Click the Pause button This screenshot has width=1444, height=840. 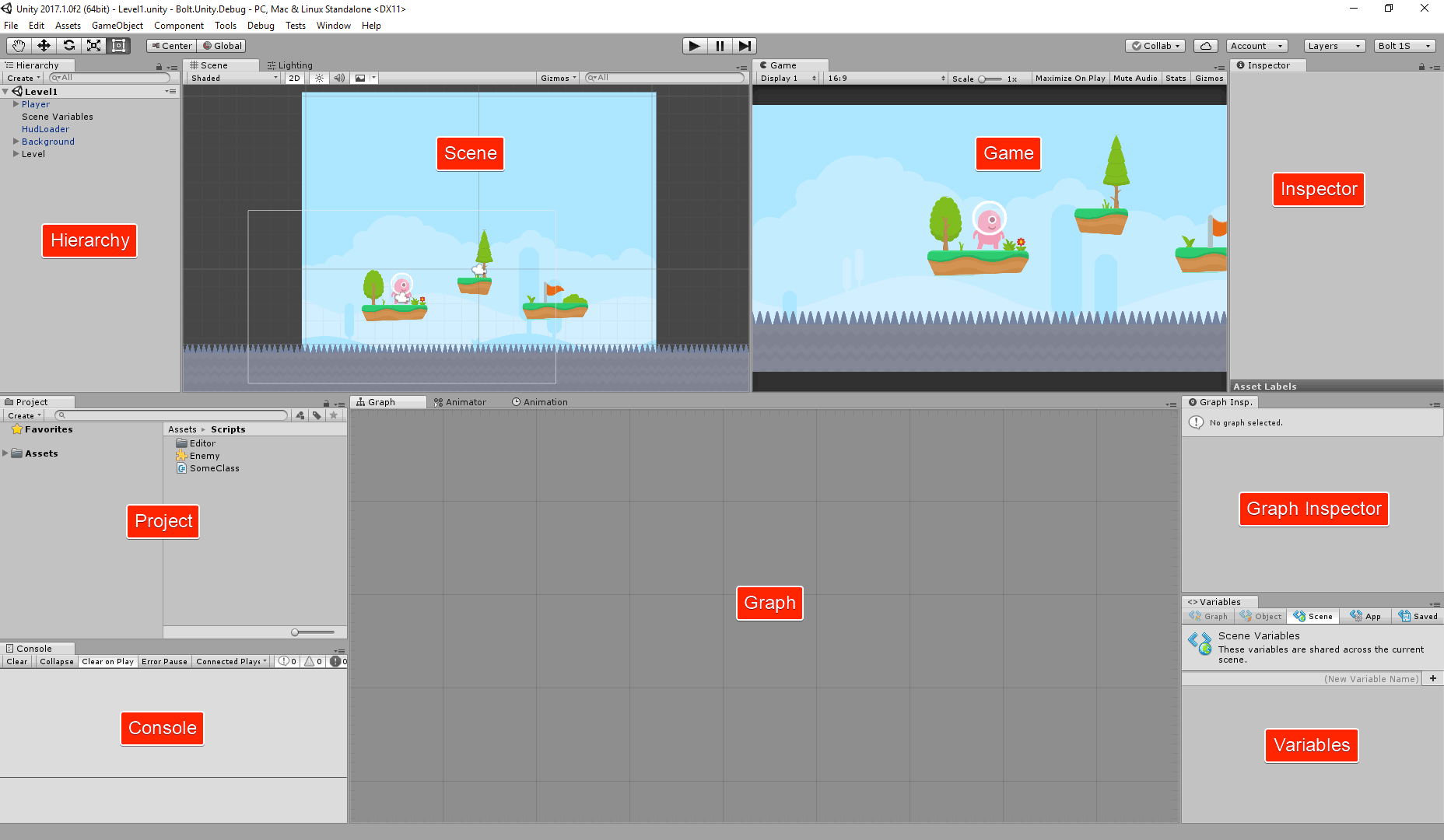[x=720, y=46]
